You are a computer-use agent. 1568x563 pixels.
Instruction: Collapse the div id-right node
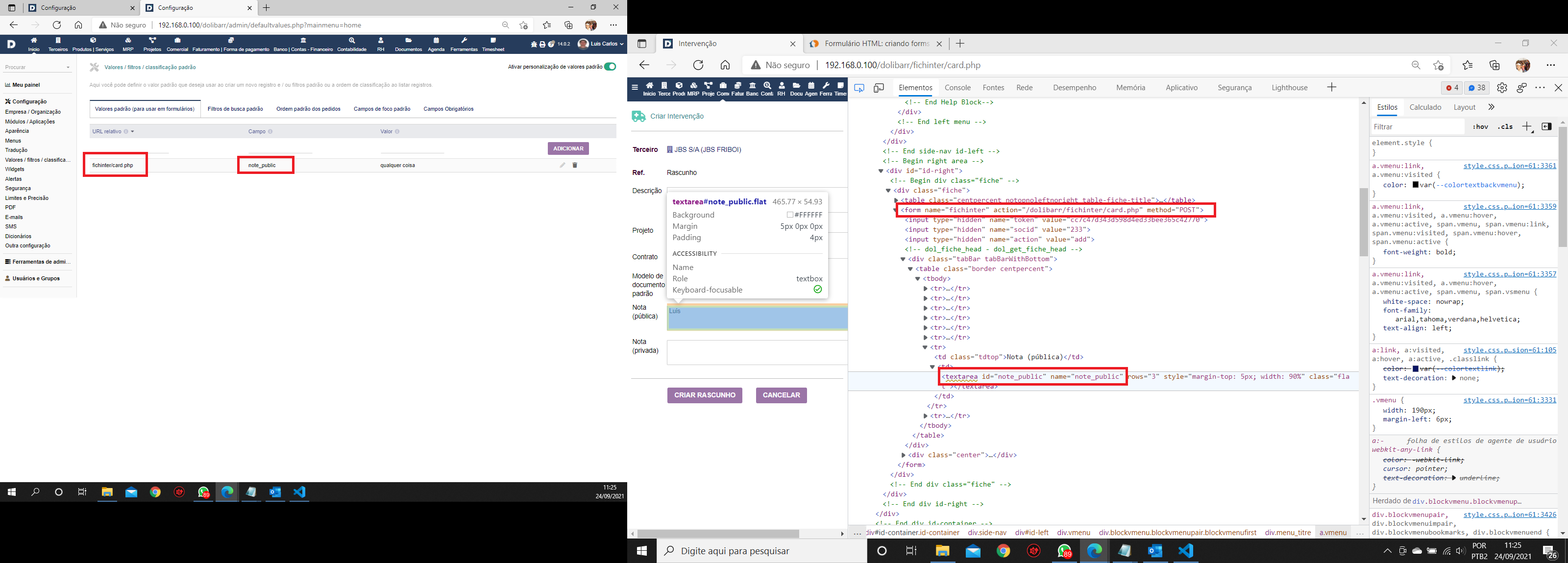[881, 171]
